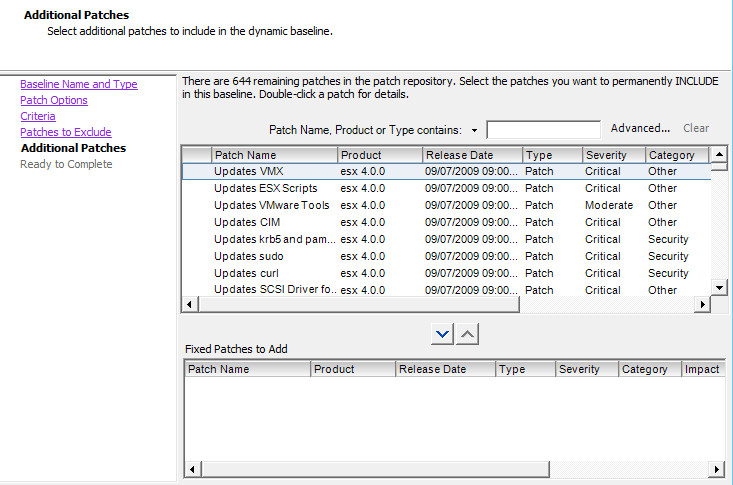The image size is (733, 485).
Task: Sort upper list by Severity column
Action: coord(614,155)
